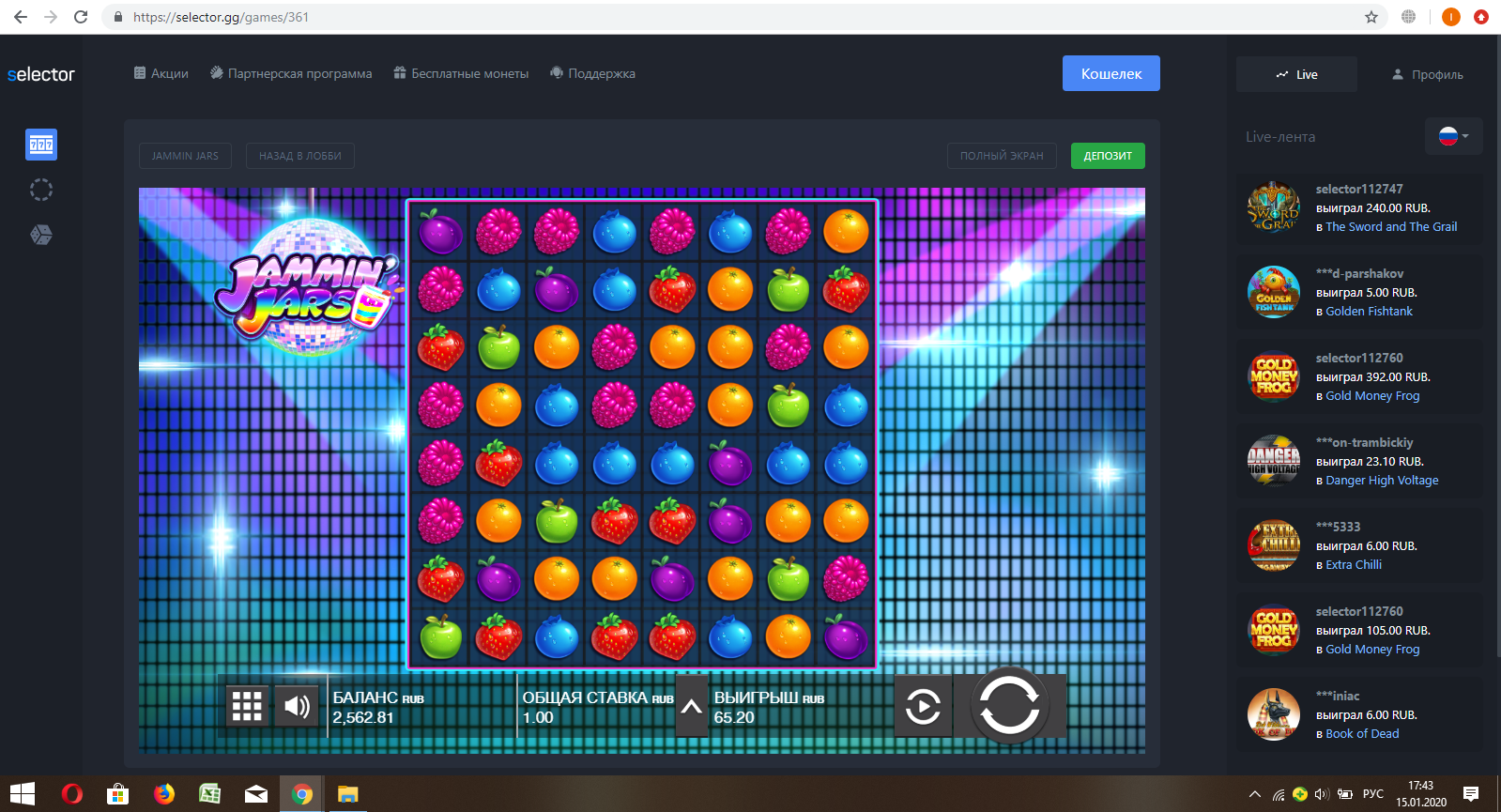Image resolution: width=1501 pixels, height=812 pixels.
Task: Switch game to ПОЛНЫЙ ЭКРАН
Action: pos(1002,156)
